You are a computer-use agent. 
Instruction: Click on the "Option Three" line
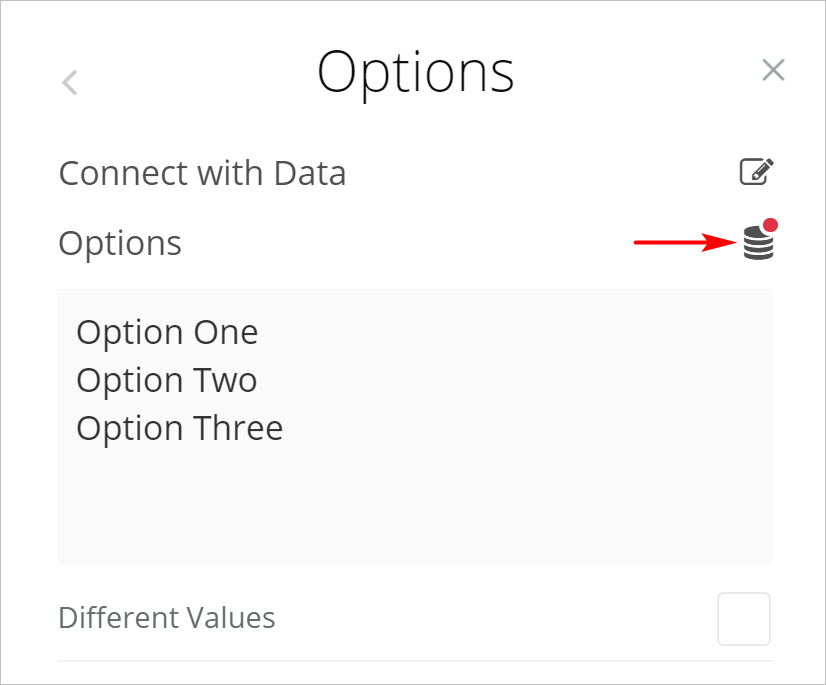[x=180, y=428]
